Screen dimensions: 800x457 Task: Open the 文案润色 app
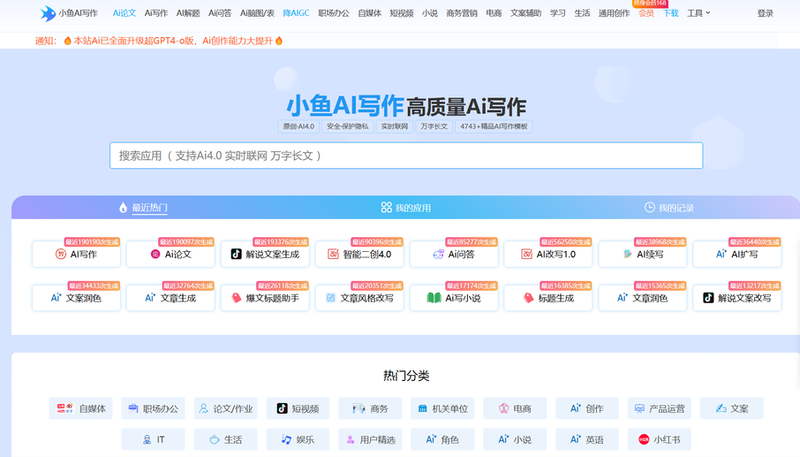tap(76, 298)
